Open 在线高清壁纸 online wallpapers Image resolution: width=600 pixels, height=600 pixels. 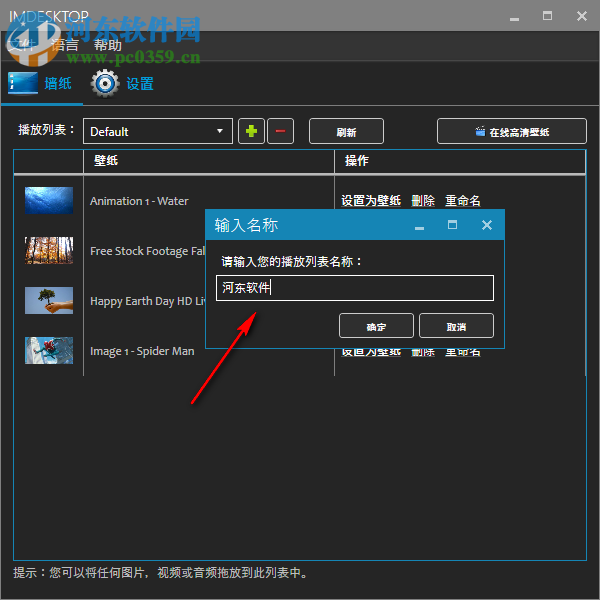[x=511, y=131]
